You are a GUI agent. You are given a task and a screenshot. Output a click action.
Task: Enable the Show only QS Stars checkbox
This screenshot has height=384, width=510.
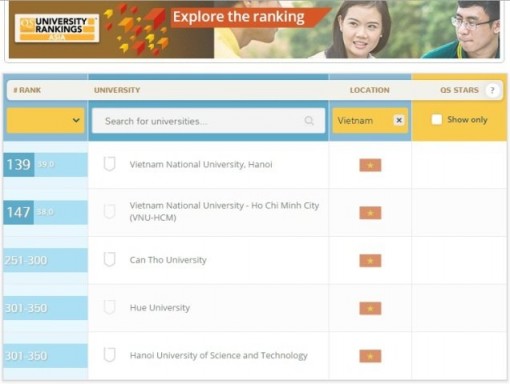436,119
